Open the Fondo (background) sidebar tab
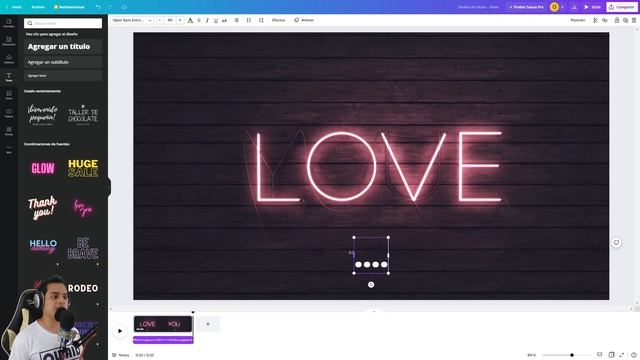This screenshot has height=360, width=640. coord(9,131)
